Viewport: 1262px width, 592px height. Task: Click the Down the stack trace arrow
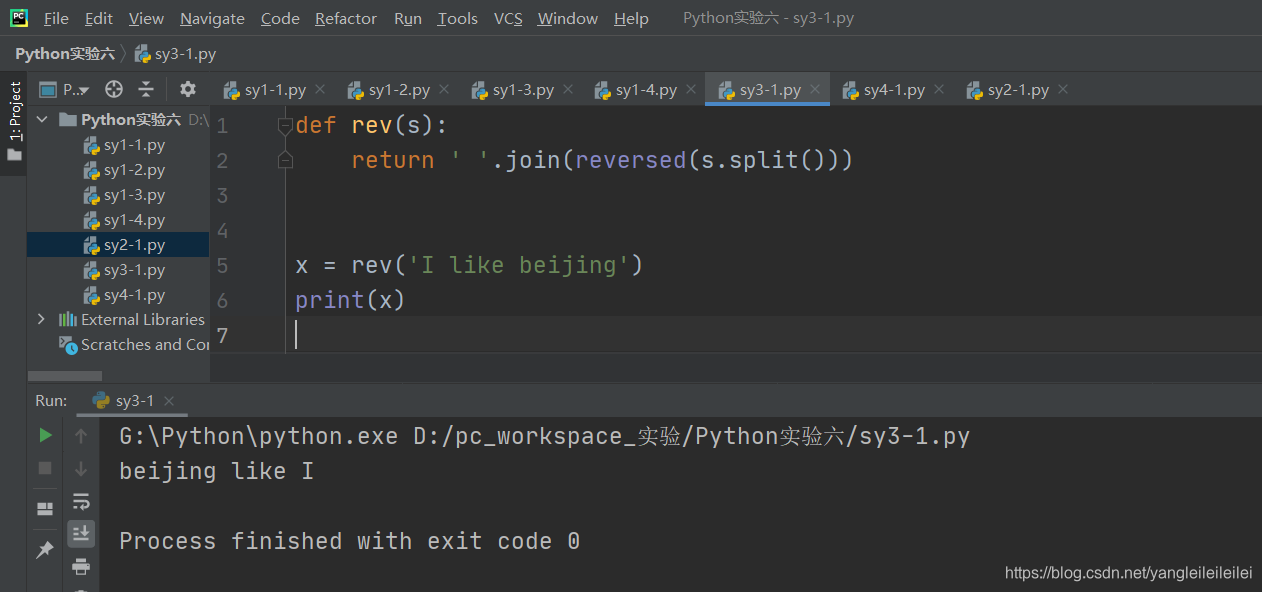[81, 468]
